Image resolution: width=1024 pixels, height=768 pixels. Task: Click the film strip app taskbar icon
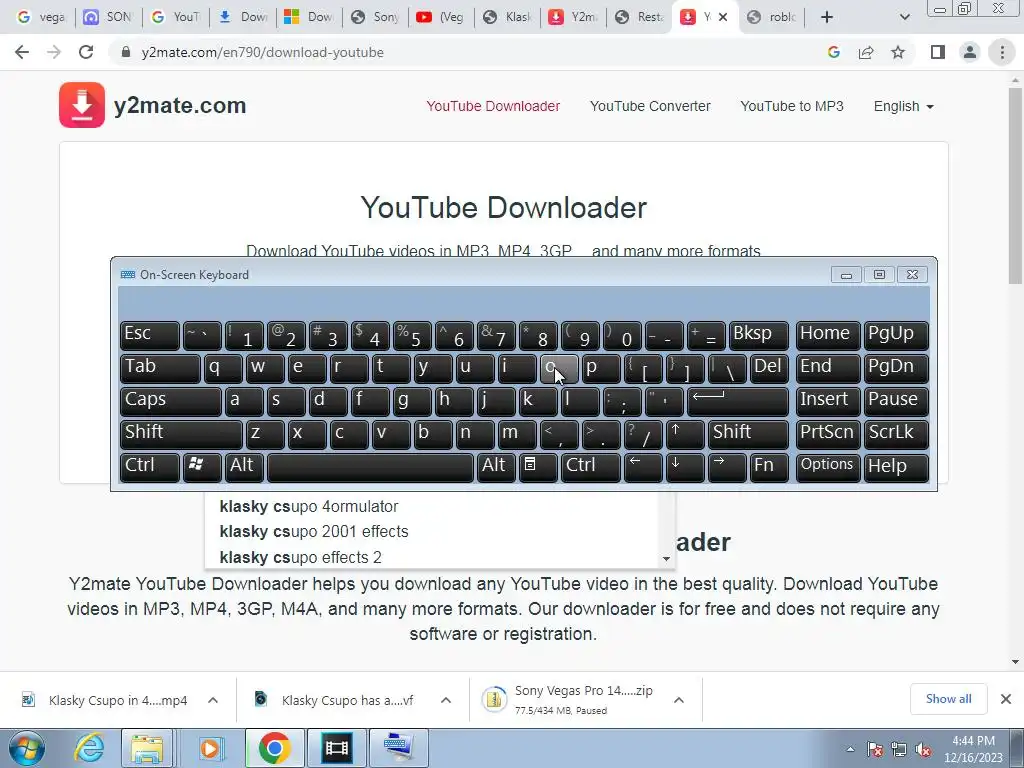pos(336,748)
